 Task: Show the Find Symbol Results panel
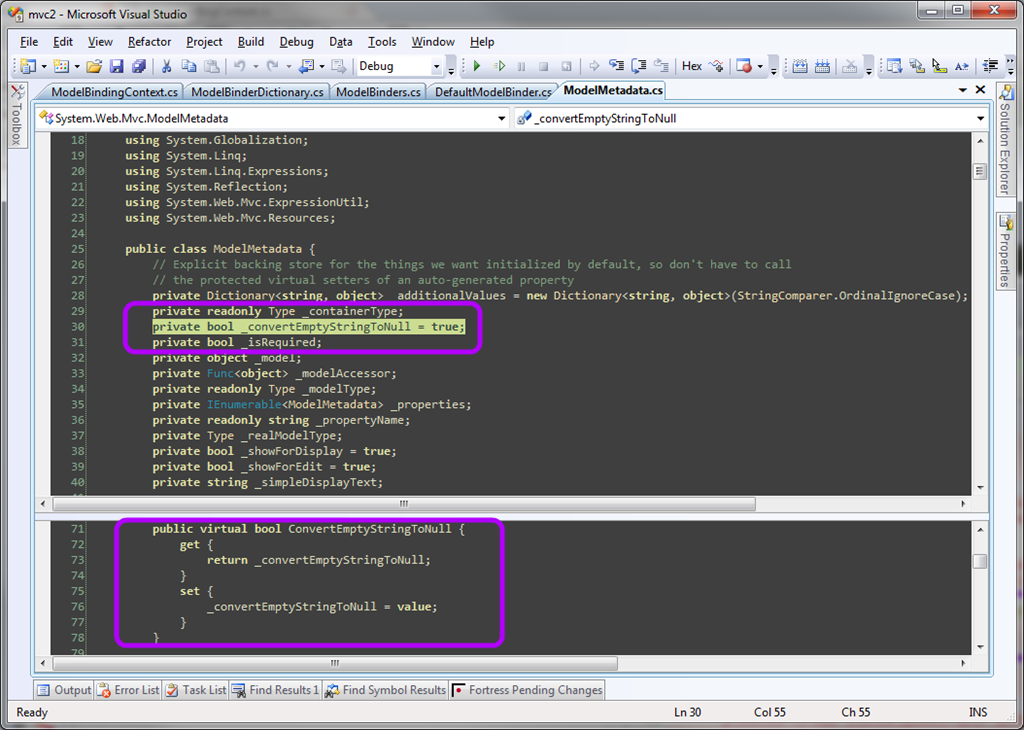click(386, 690)
